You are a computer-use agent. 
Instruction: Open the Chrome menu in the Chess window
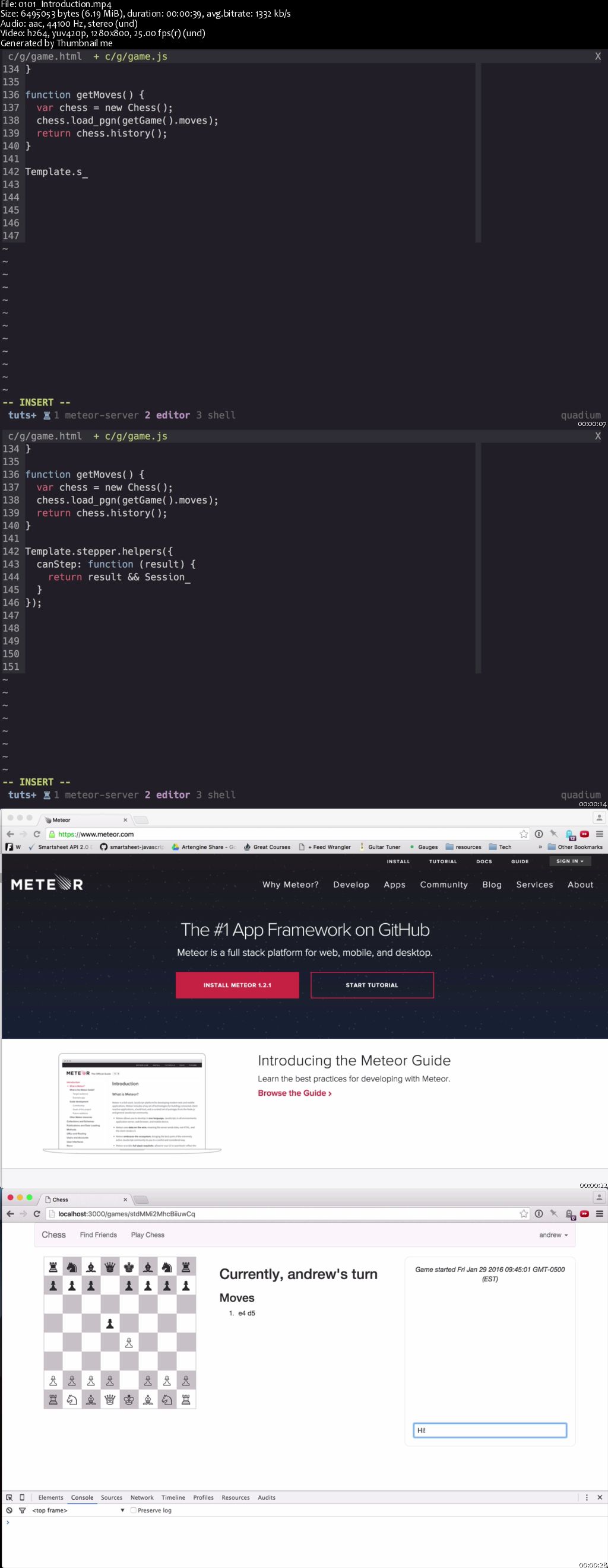click(x=600, y=1214)
